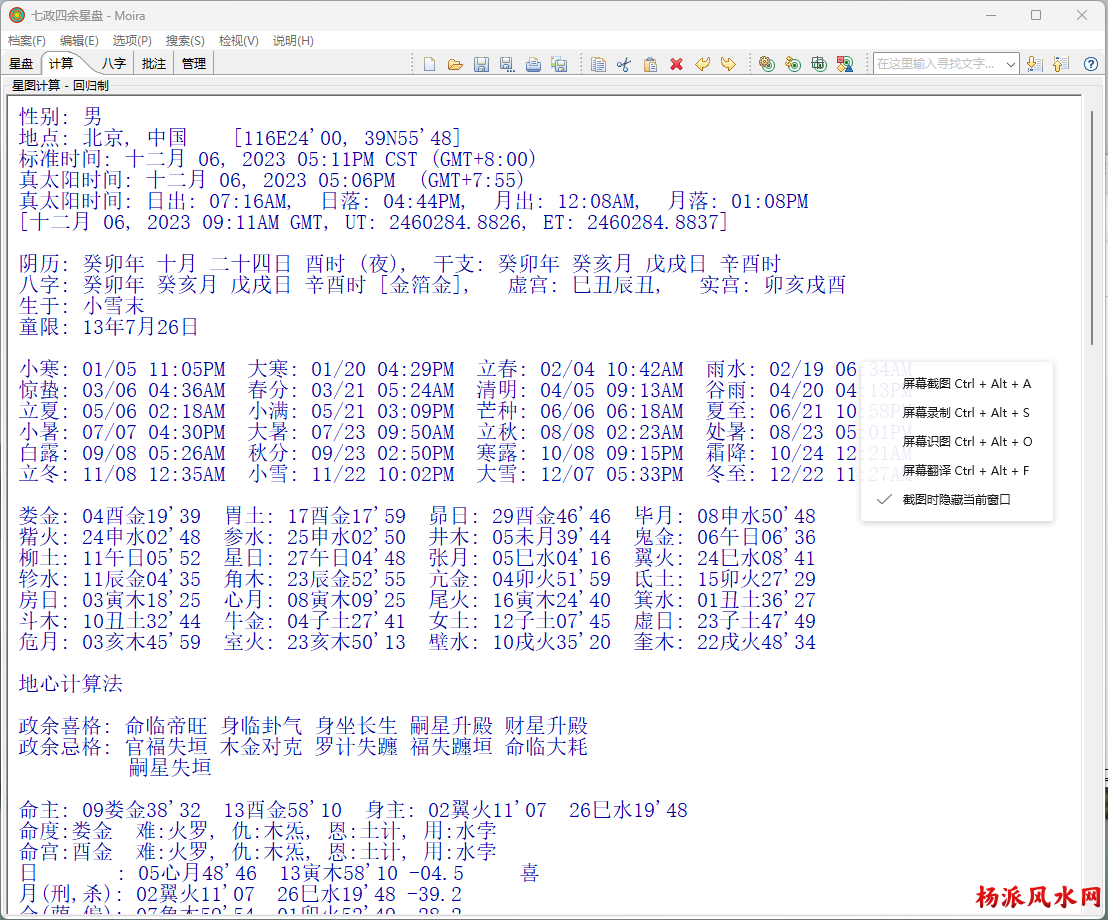
Task: Open the 检视(V) menu
Action: 238,41
